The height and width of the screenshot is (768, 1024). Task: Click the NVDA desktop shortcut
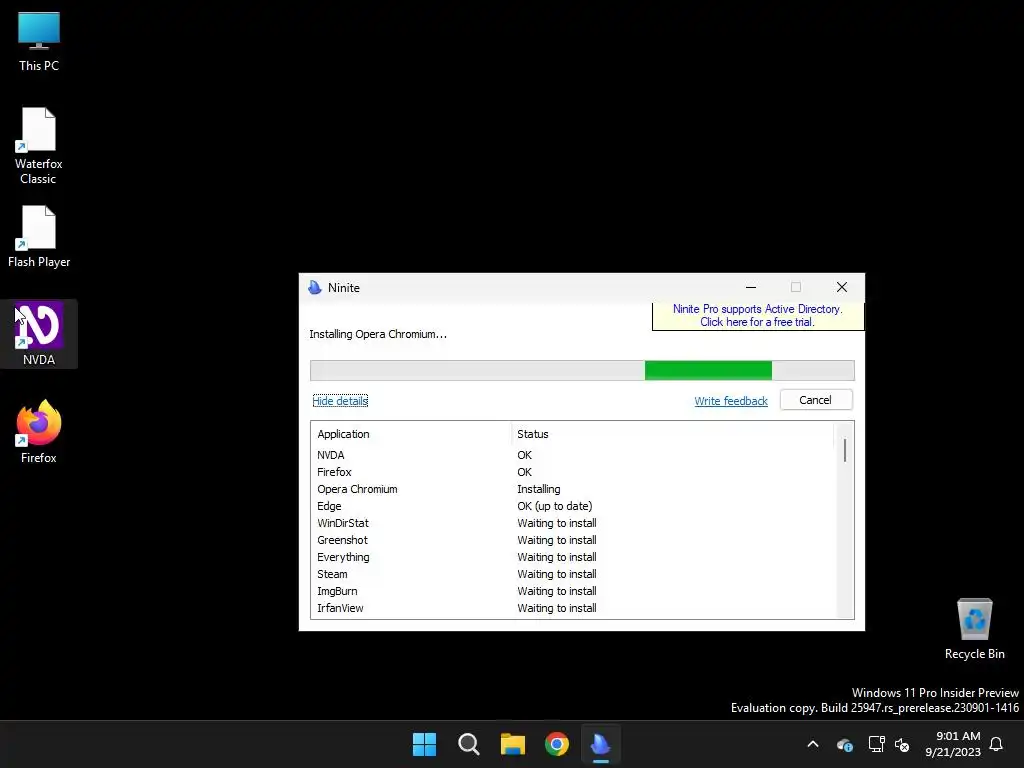click(39, 334)
